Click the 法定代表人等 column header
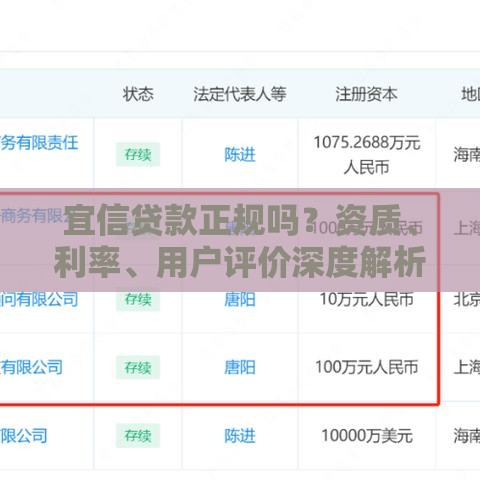Viewport: 480px width, 480px height. click(x=240, y=94)
